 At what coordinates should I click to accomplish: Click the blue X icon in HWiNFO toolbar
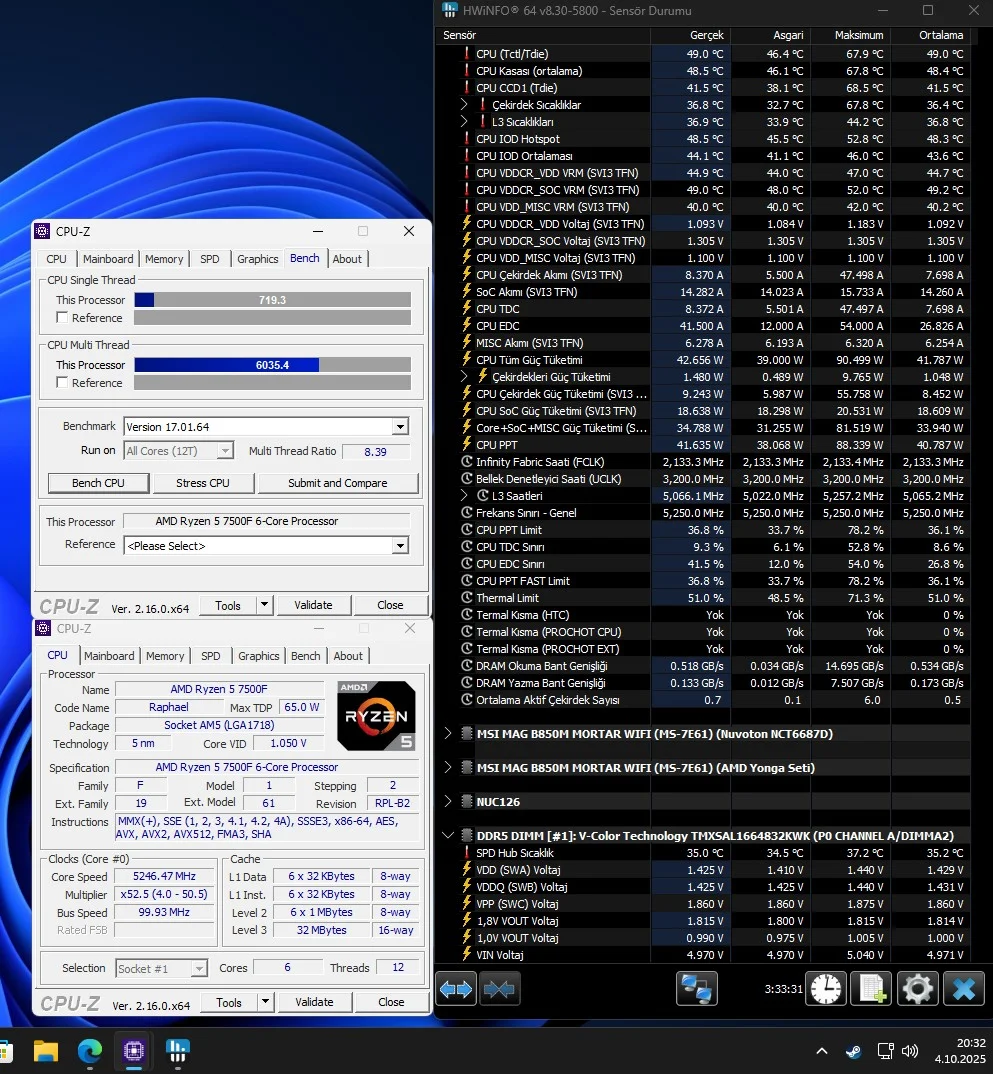964,989
